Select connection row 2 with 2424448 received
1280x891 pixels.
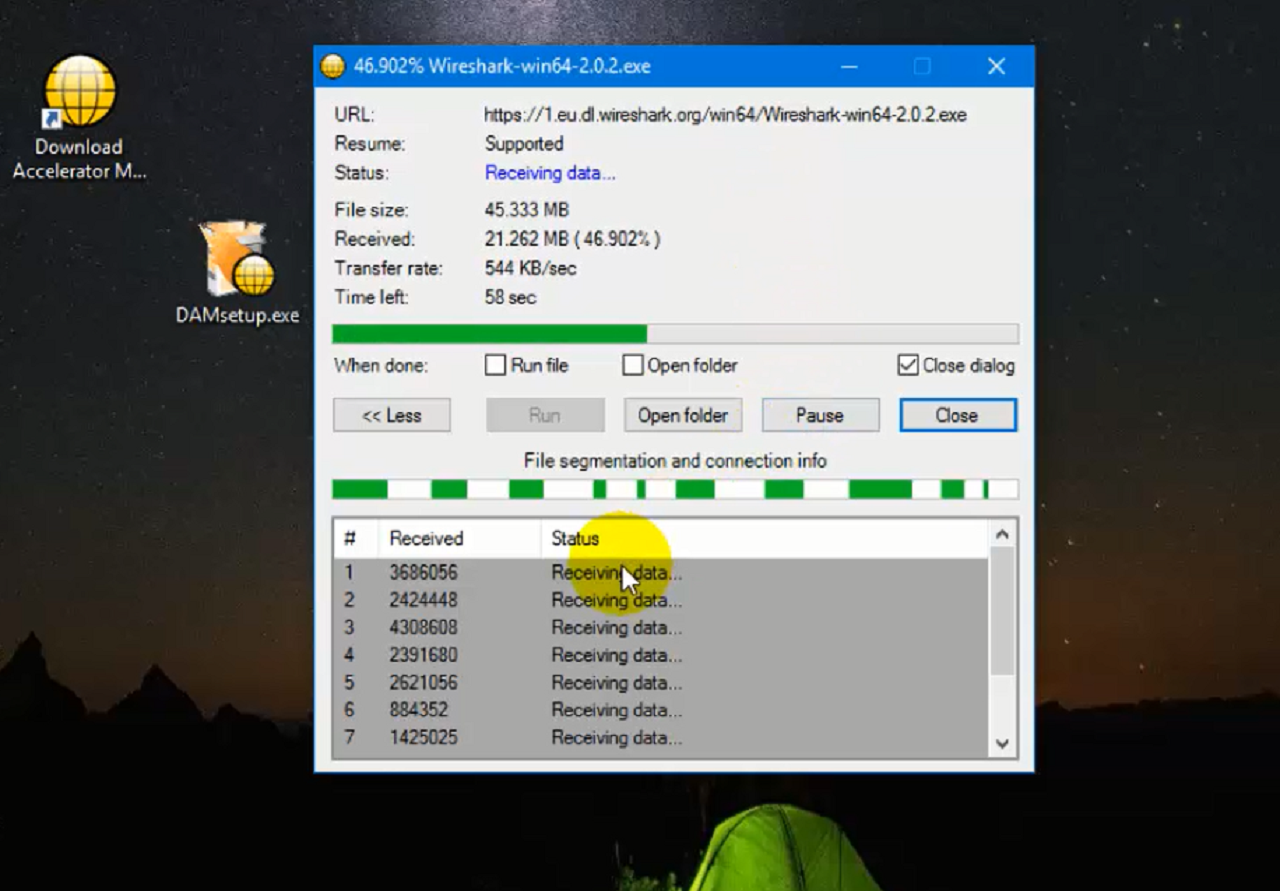tap(661, 601)
